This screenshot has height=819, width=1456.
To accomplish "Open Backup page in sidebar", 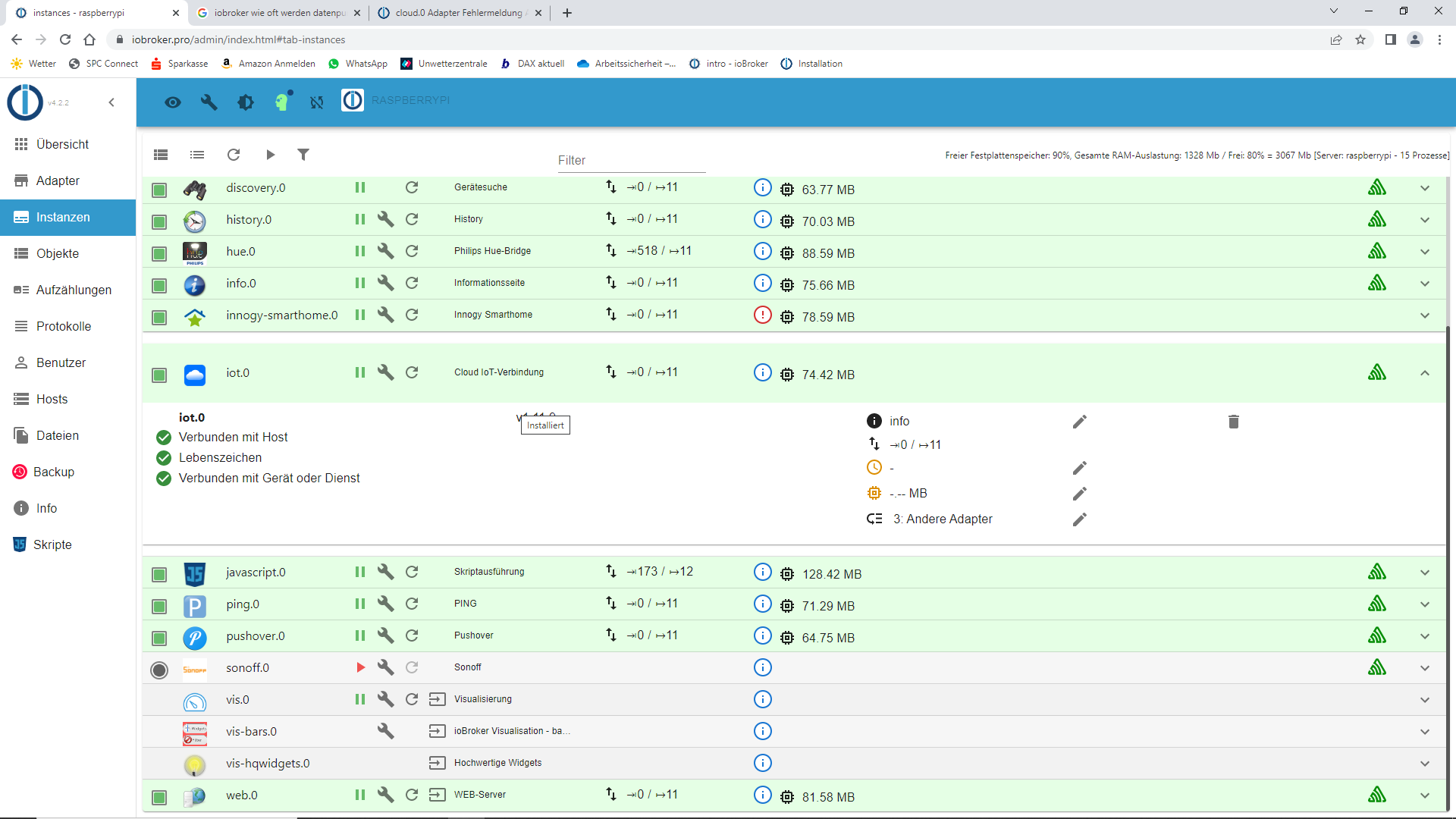I will (67, 472).
